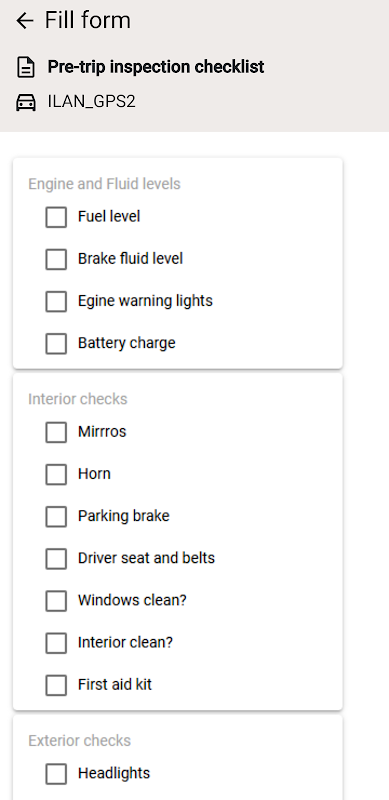Click the car icon next to ILAN_GPS2

[x=26, y=103]
